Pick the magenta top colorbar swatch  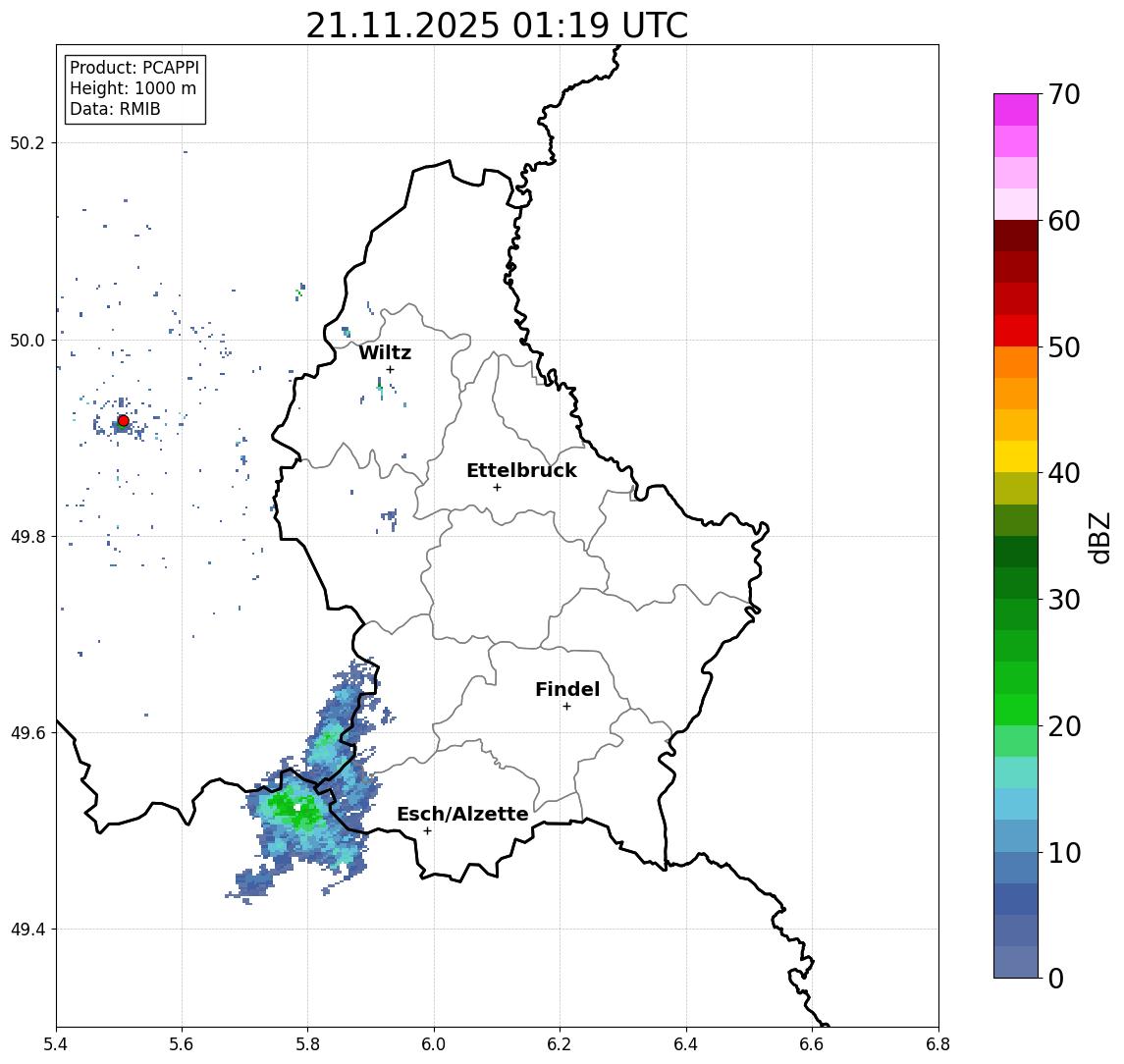tap(1016, 110)
